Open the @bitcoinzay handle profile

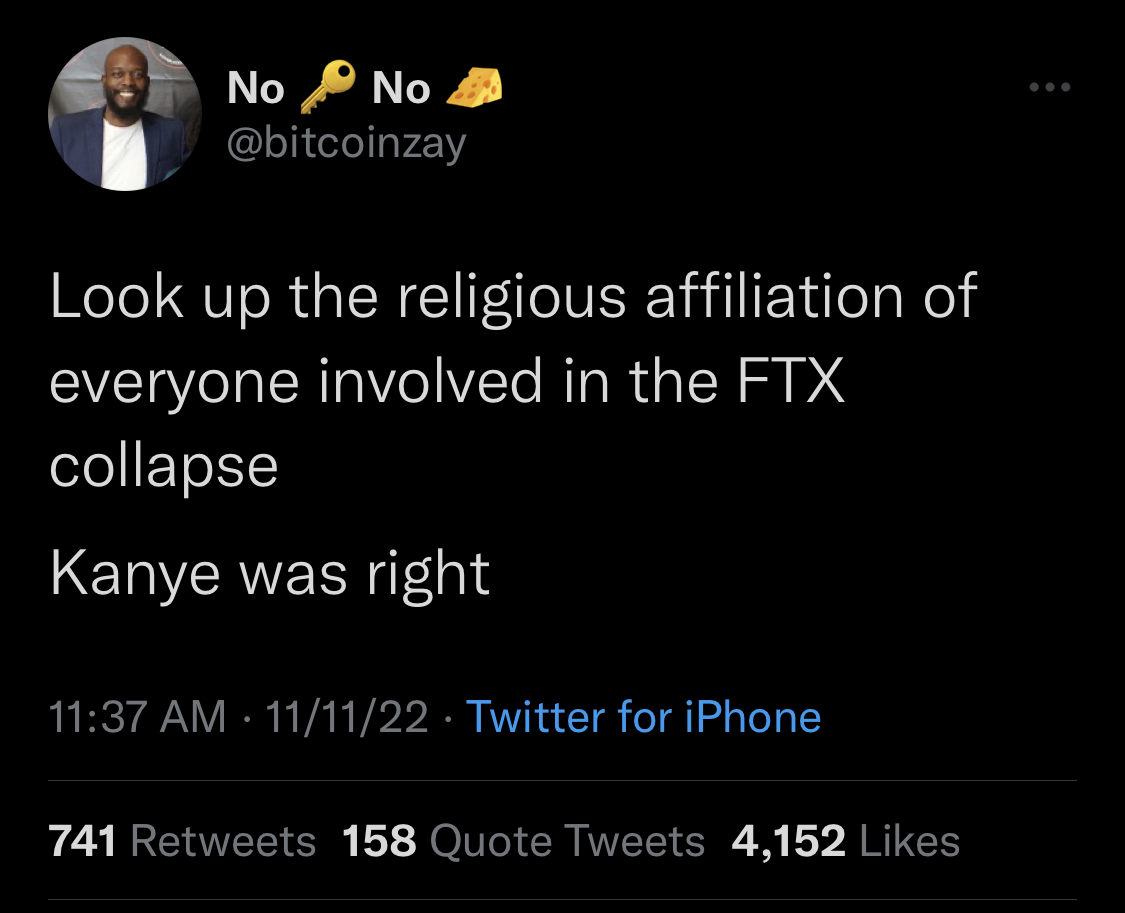(x=346, y=144)
